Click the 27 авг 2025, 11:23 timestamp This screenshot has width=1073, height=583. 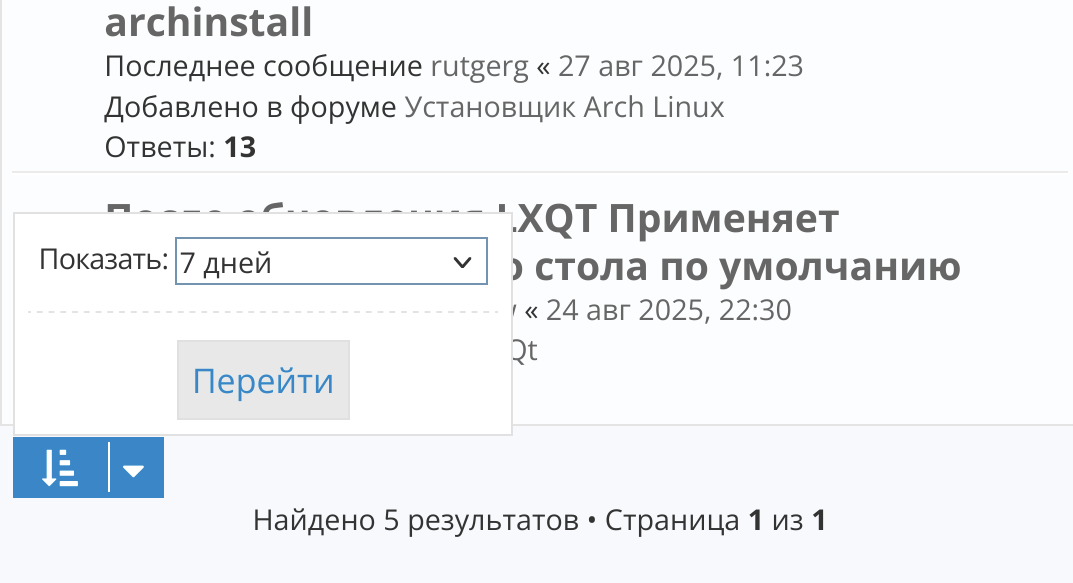(x=680, y=67)
